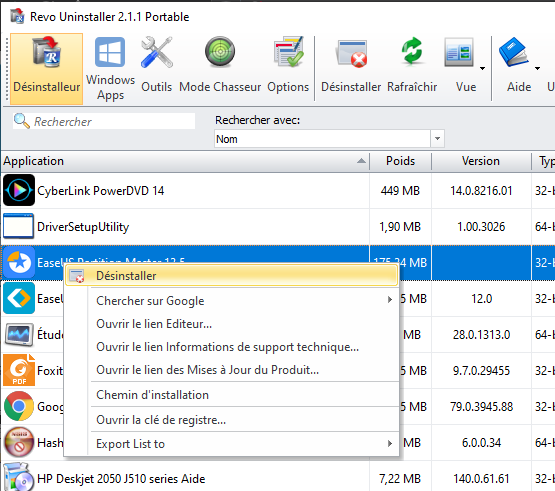Click version 79.0.3945.88 cell

click(x=481, y=407)
